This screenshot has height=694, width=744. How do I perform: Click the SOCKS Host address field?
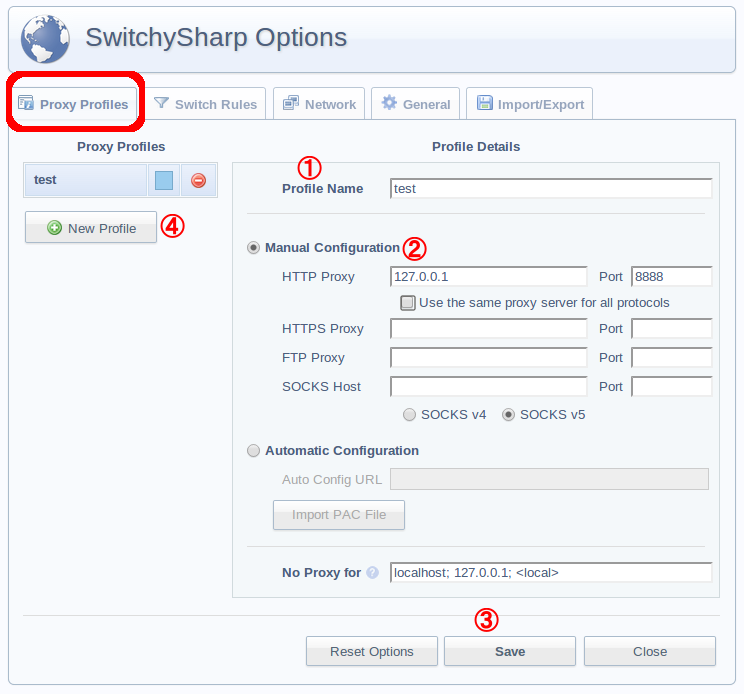(x=488, y=387)
